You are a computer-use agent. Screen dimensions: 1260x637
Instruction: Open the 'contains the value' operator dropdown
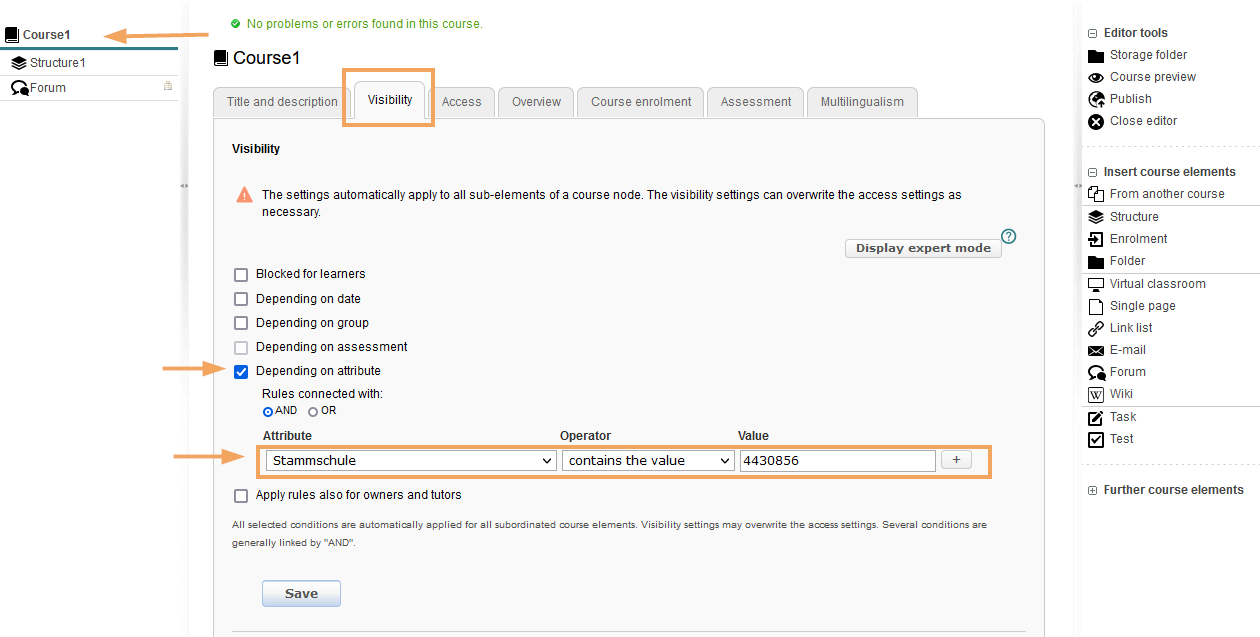click(648, 461)
